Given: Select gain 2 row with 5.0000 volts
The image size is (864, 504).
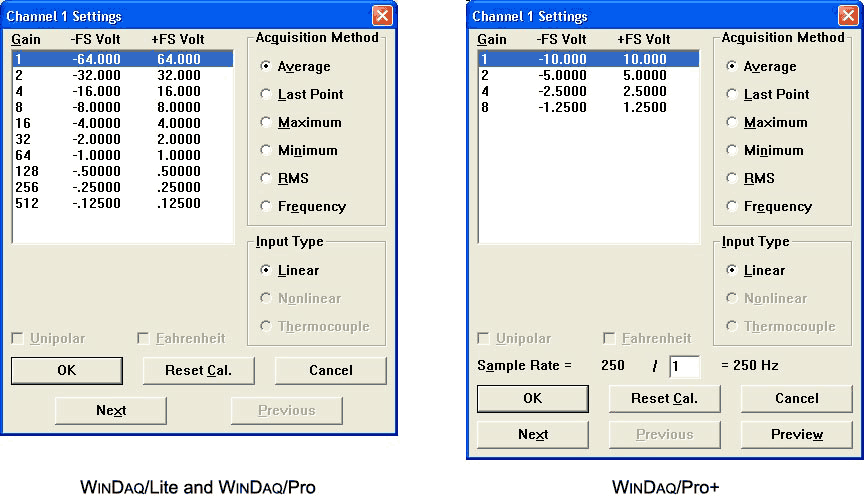Looking at the screenshot, I should pos(589,75).
